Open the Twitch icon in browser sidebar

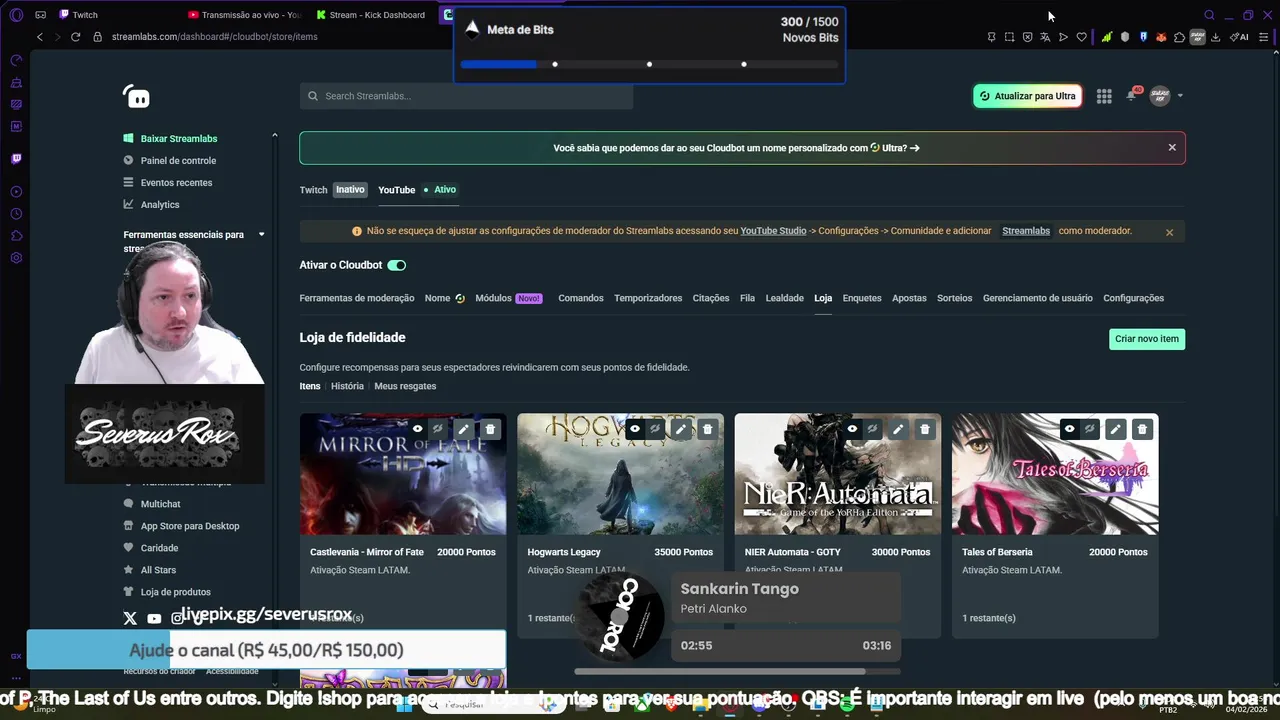pyautogui.click(x=16, y=158)
